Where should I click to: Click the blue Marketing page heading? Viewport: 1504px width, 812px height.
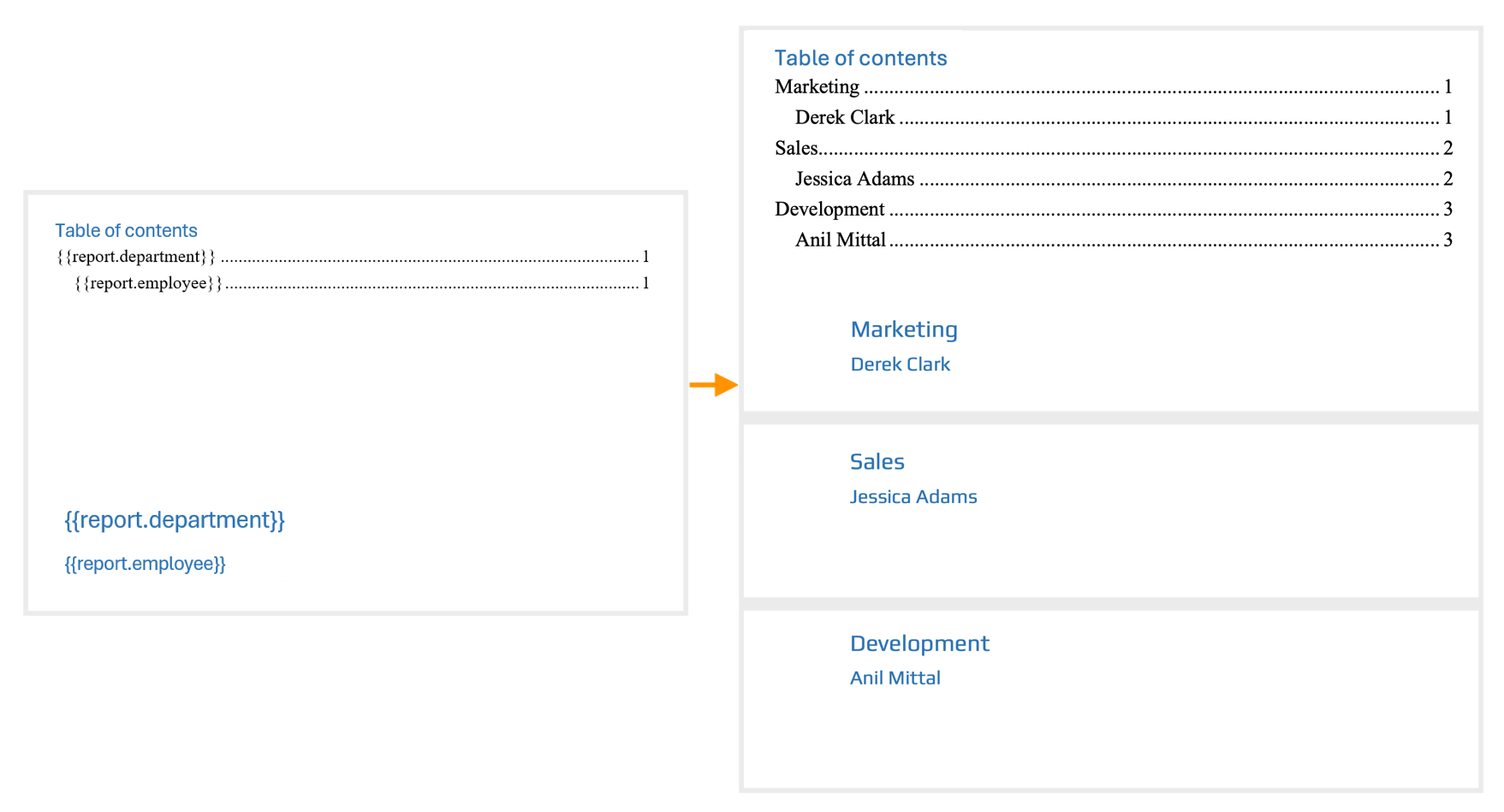tap(904, 330)
